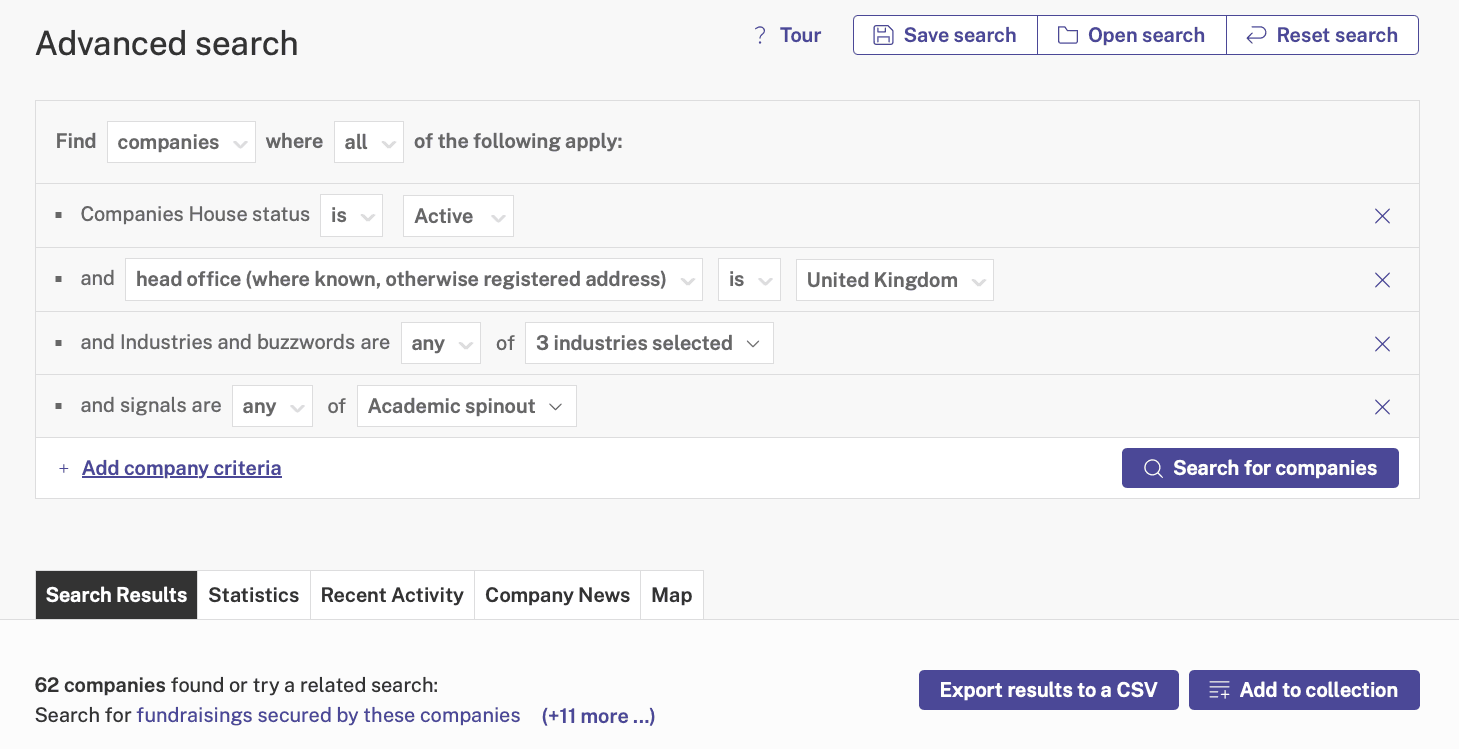1459x749 pixels.
Task: Start the Tour link
Action: click(x=801, y=36)
